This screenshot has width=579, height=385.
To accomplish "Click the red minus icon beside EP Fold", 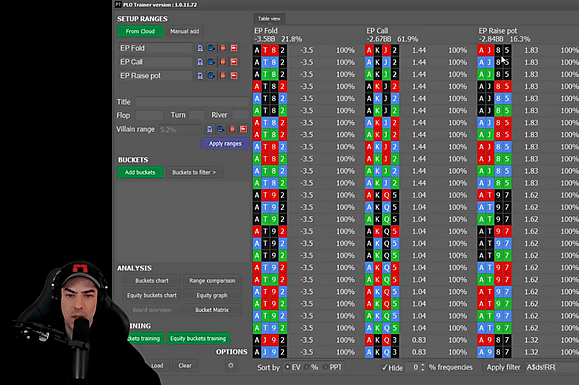I will click(x=234, y=48).
